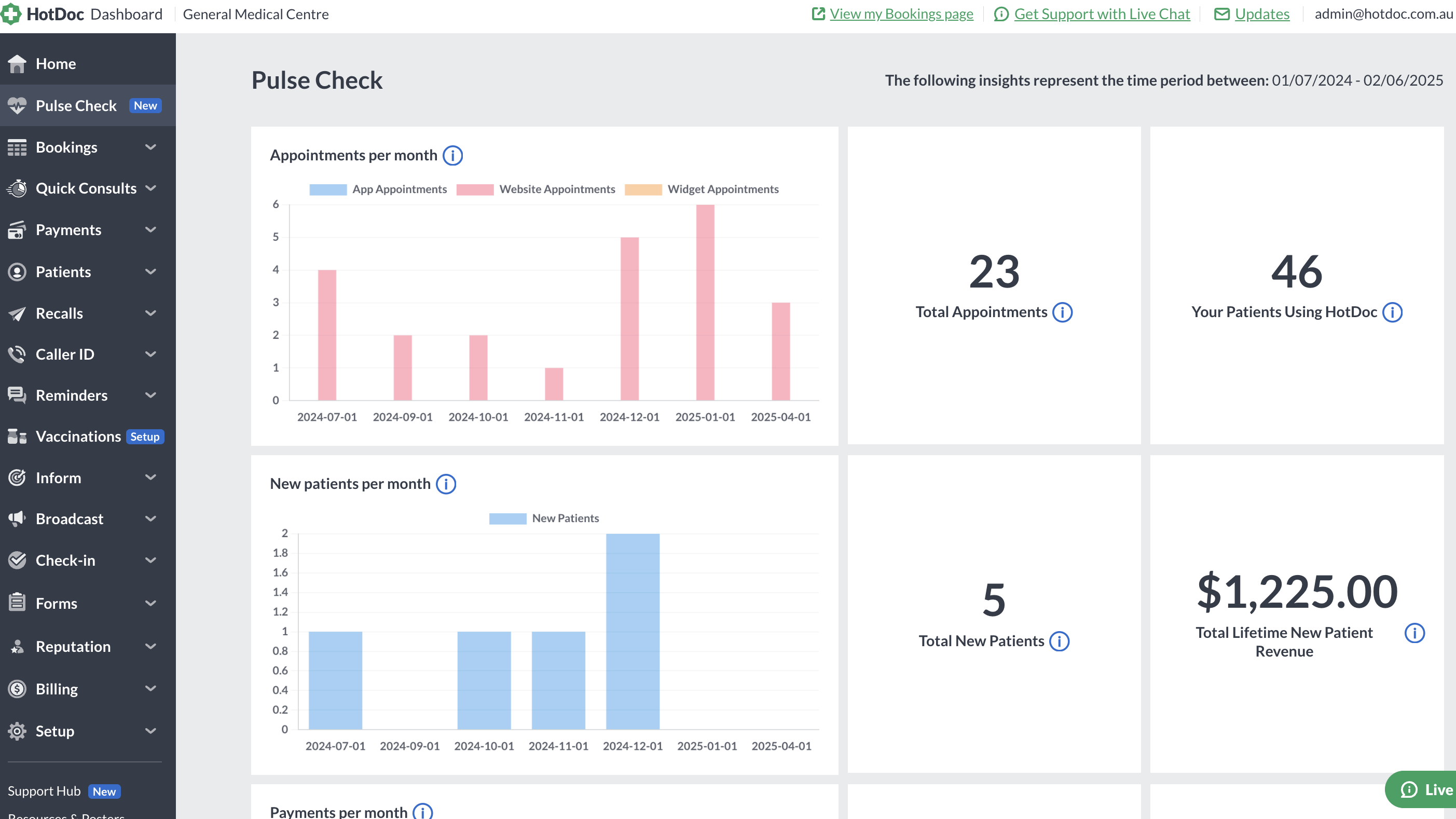
Task: Open the Updates link
Action: click(1261, 14)
